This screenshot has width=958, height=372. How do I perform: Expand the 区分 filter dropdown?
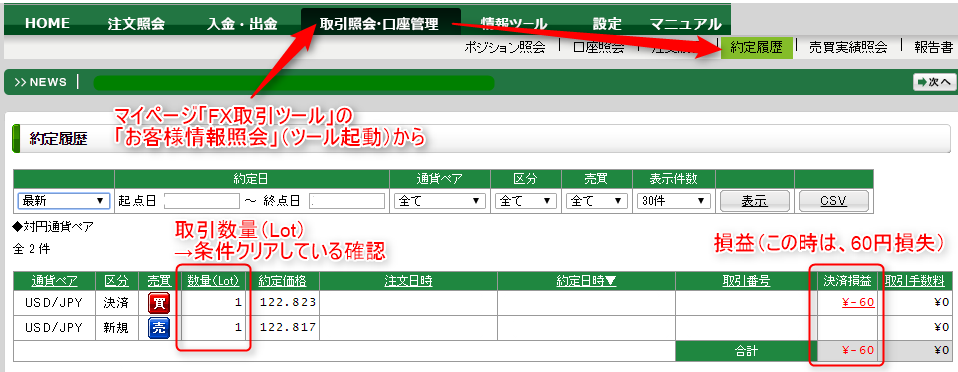(526, 200)
